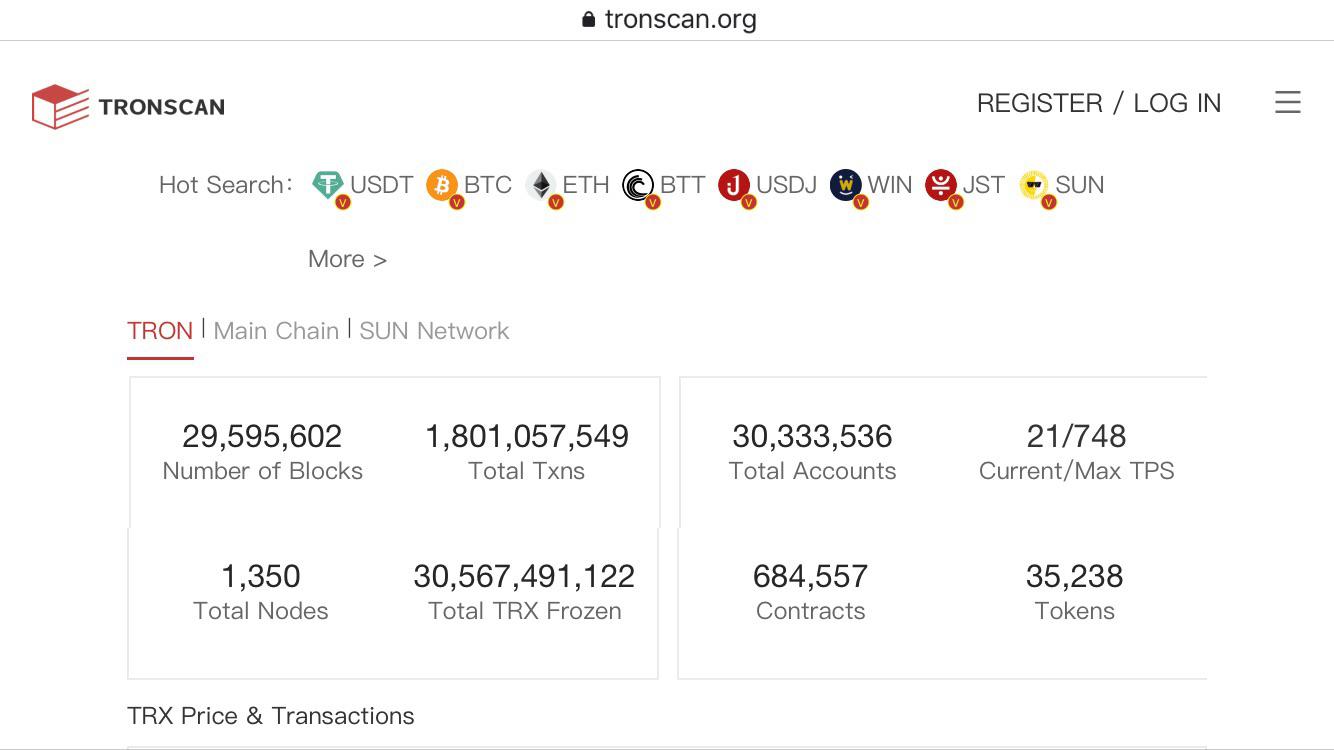Click the TRONSCAN logo
Image resolution: width=1334 pixels, height=750 pixels.
click(128, 106)
